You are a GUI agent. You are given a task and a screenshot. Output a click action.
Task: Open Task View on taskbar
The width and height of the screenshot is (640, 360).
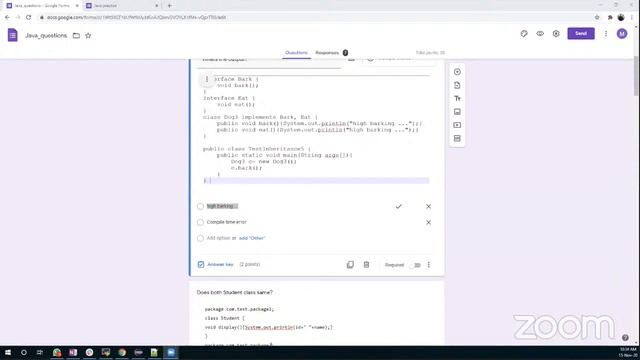click(40, 352)
